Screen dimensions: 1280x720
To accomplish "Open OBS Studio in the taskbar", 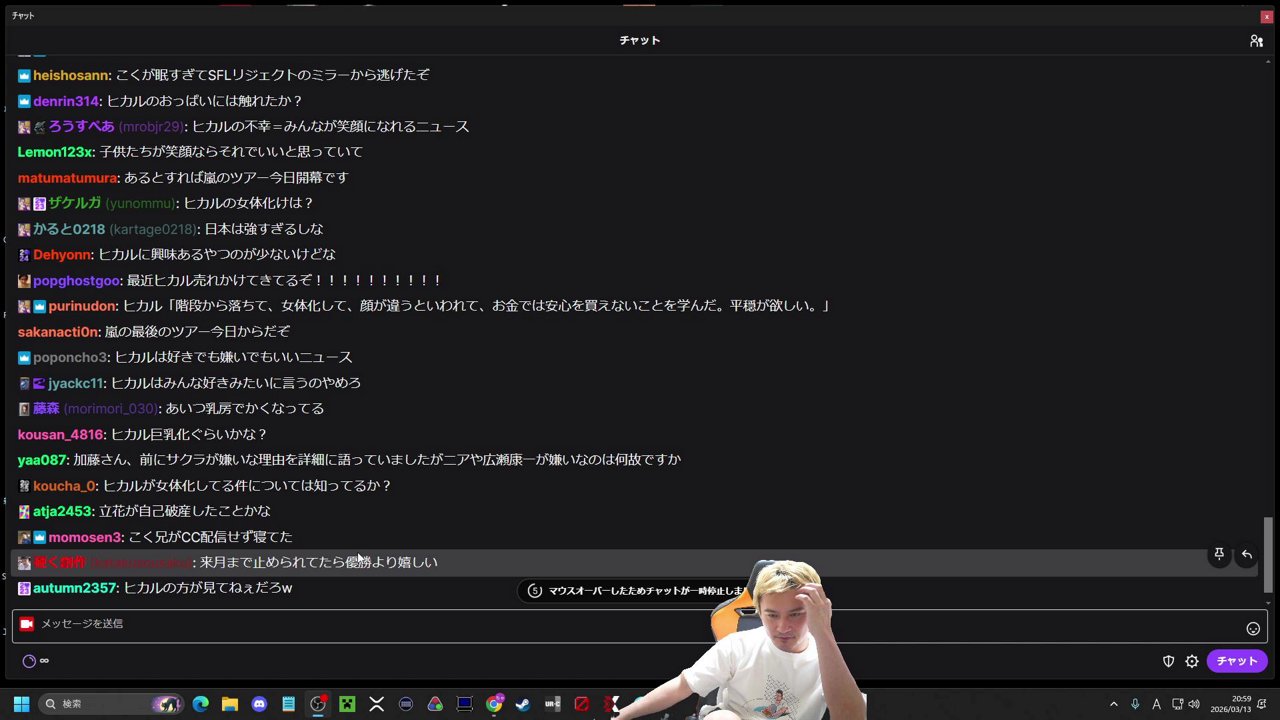I will pyautogui.click(x=318, y=704).
